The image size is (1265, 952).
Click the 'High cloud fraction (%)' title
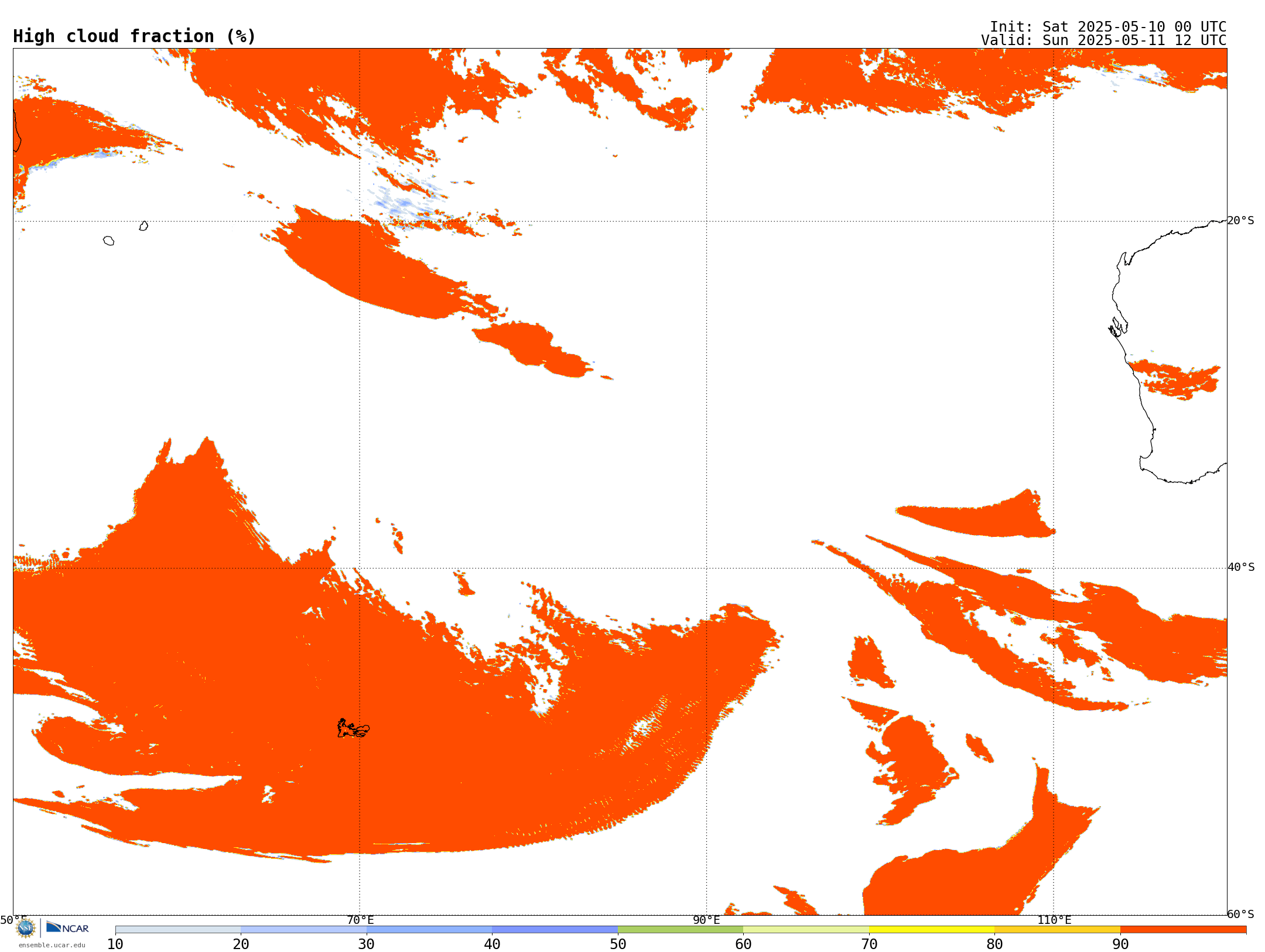click(135, 36)
